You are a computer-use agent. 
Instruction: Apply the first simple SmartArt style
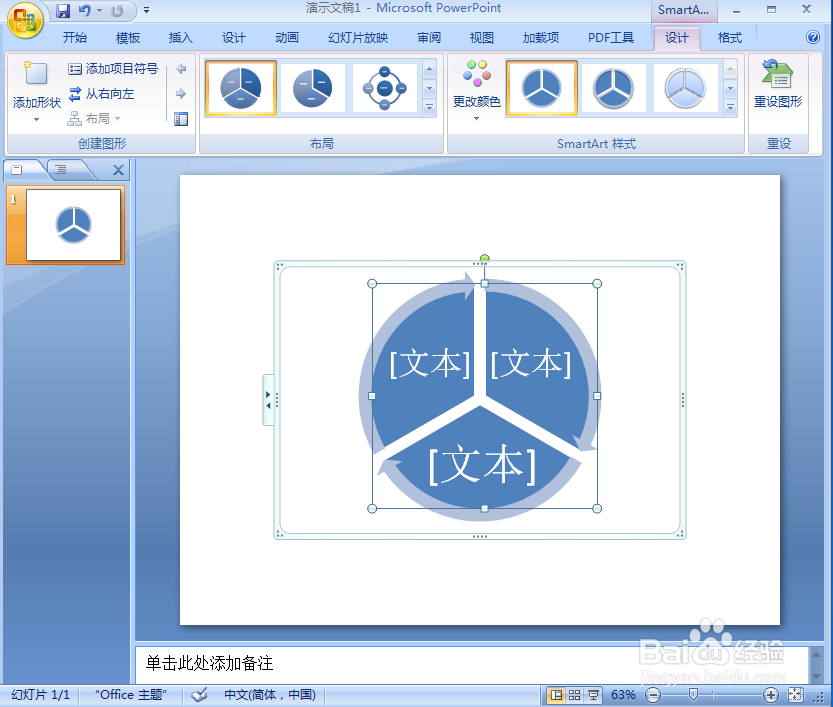542,88
